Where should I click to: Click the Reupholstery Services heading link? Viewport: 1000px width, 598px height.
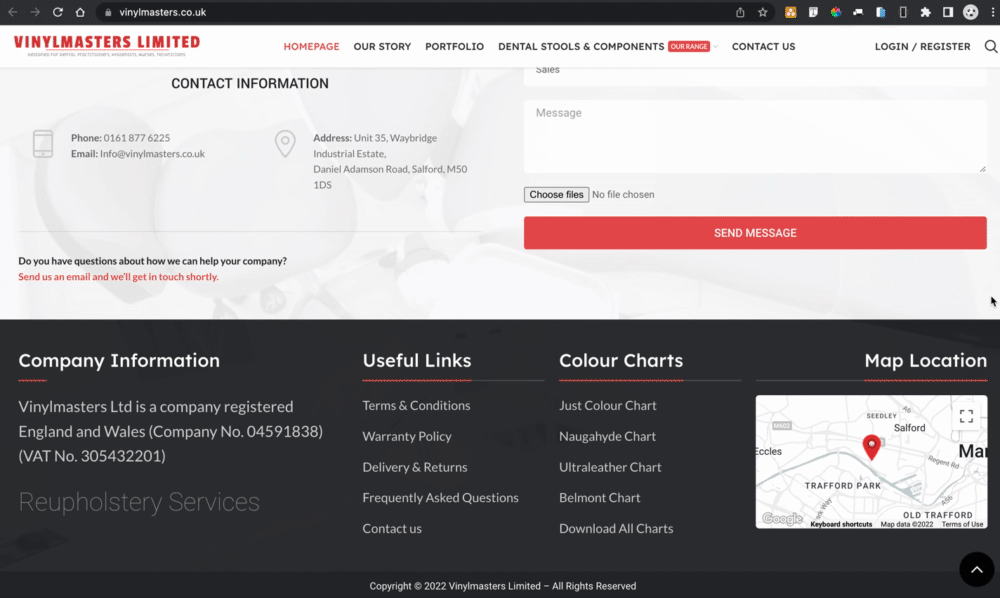pos(139,502)
